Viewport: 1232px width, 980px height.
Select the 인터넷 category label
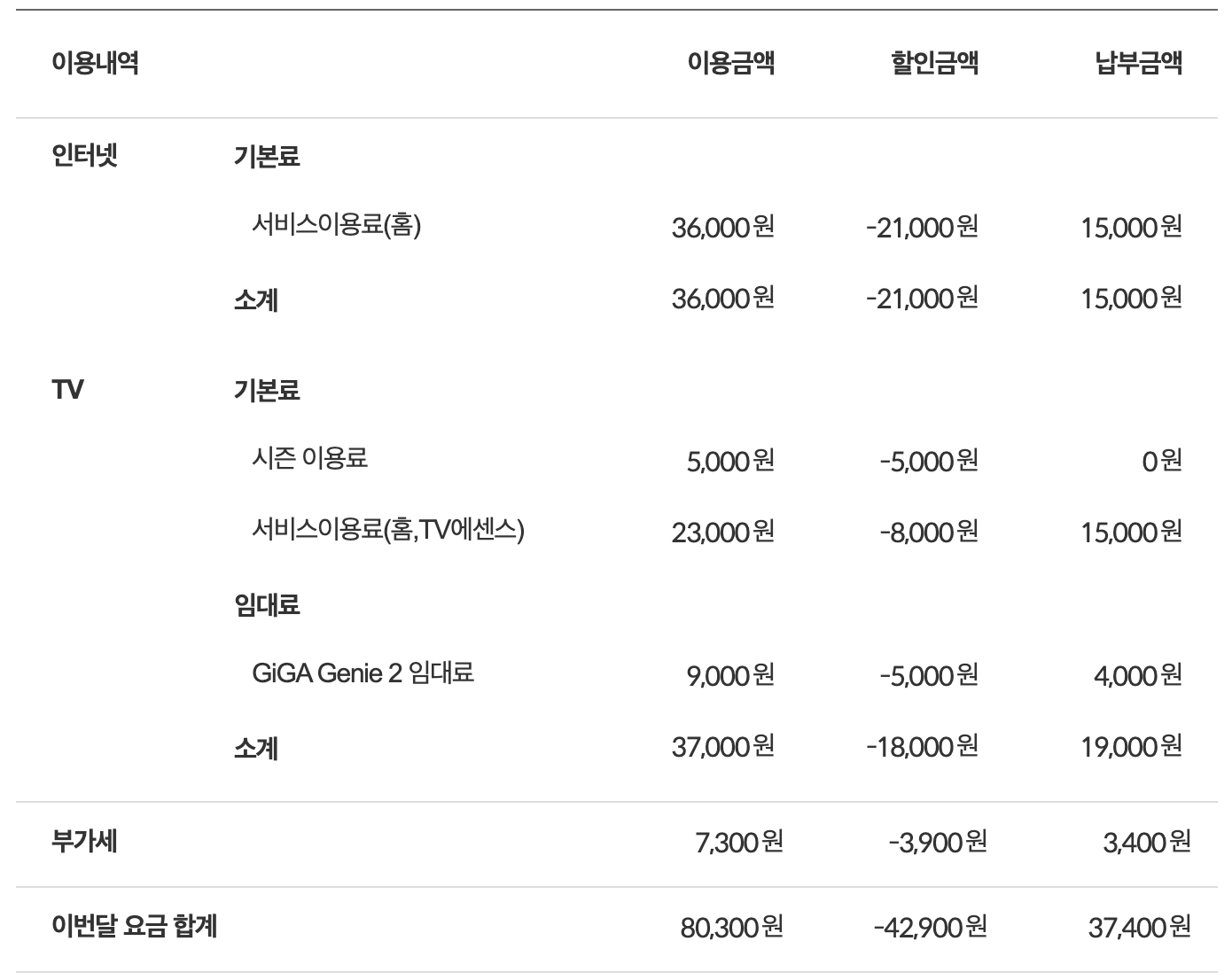(x=85, y=156)
